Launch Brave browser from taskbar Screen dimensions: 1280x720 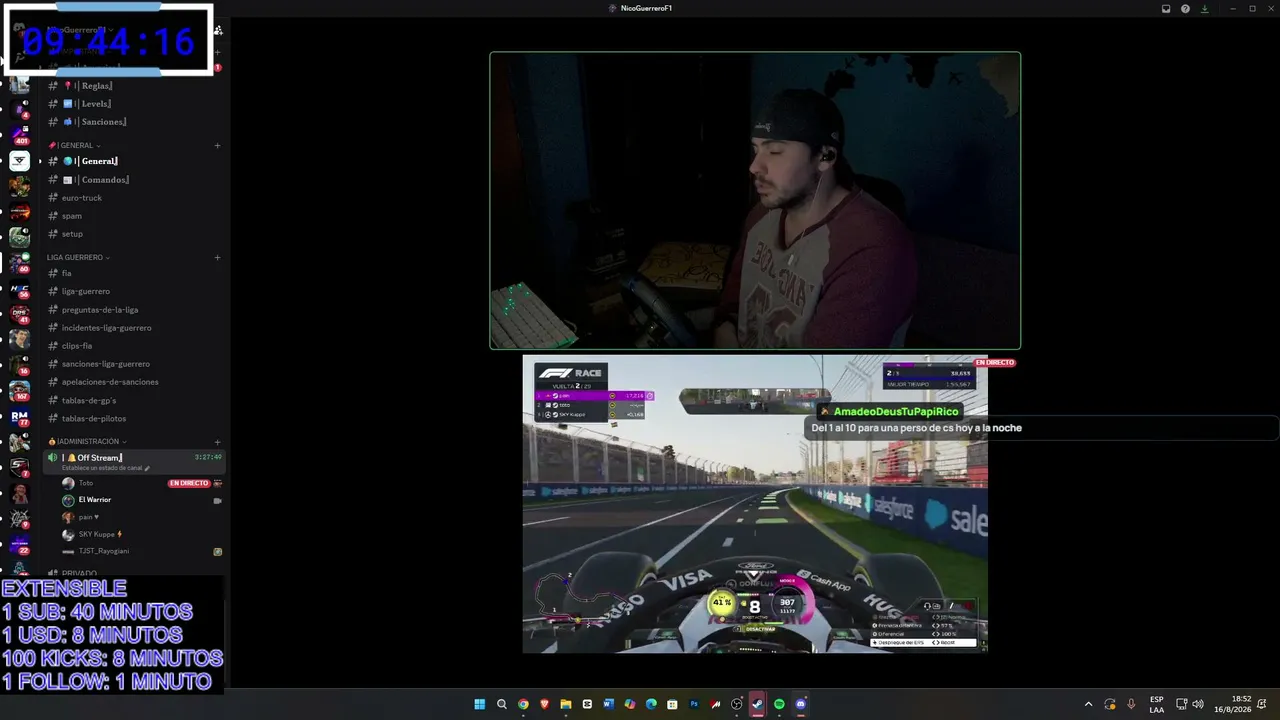click(544, 704)
